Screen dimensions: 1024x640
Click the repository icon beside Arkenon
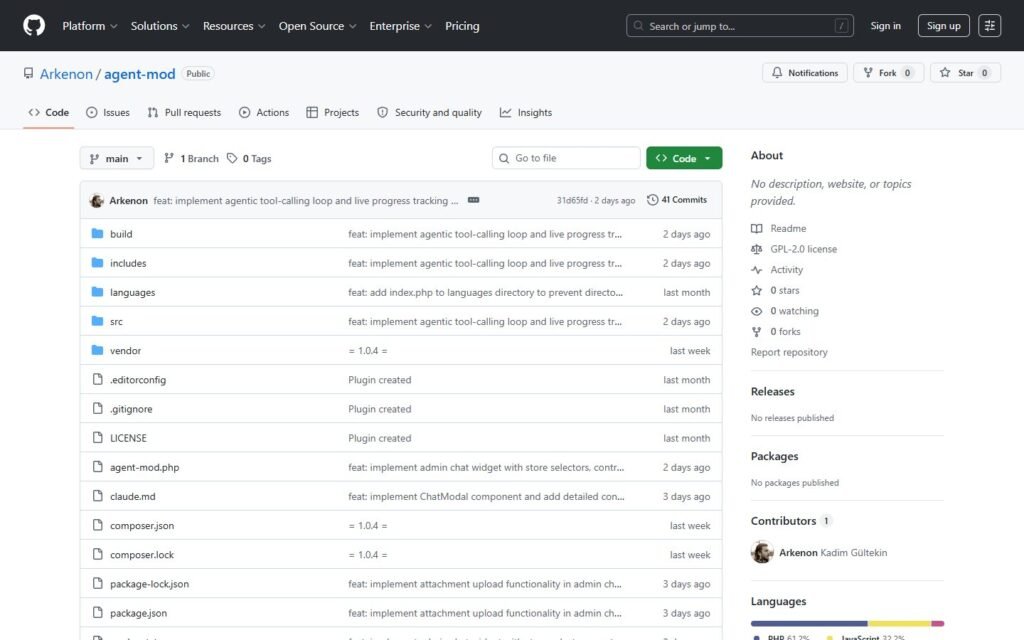[x=28, y=73]
